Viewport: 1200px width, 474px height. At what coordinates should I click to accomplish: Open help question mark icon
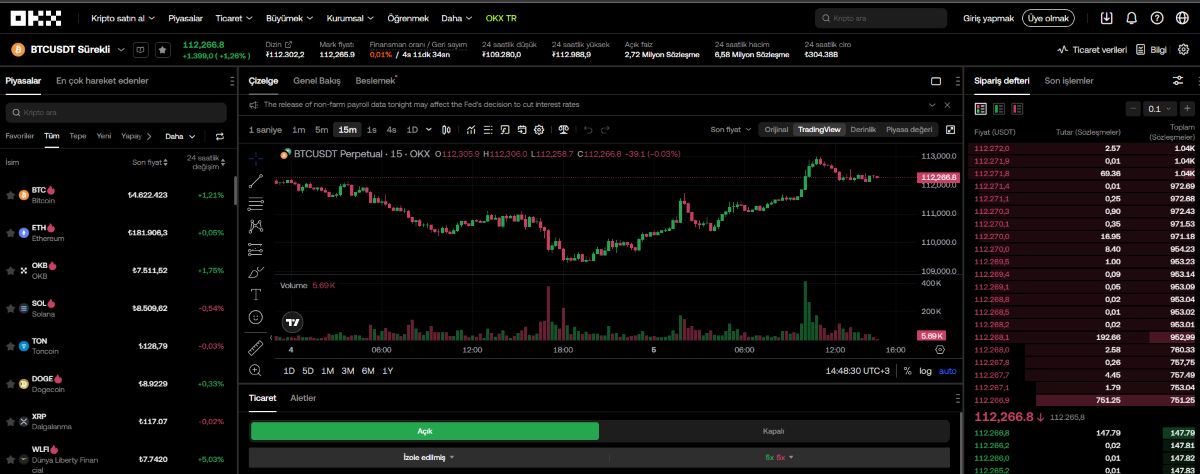(x=1157, y=18)
